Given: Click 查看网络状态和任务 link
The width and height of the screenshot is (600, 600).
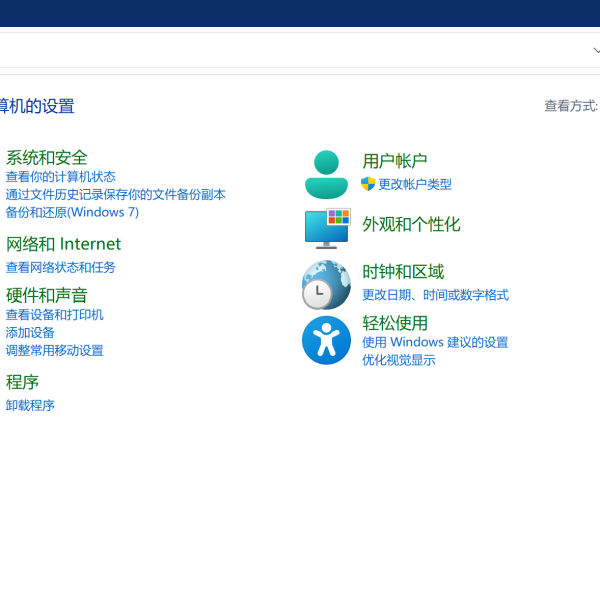Looking at the screenshot, I should (60, 268).
